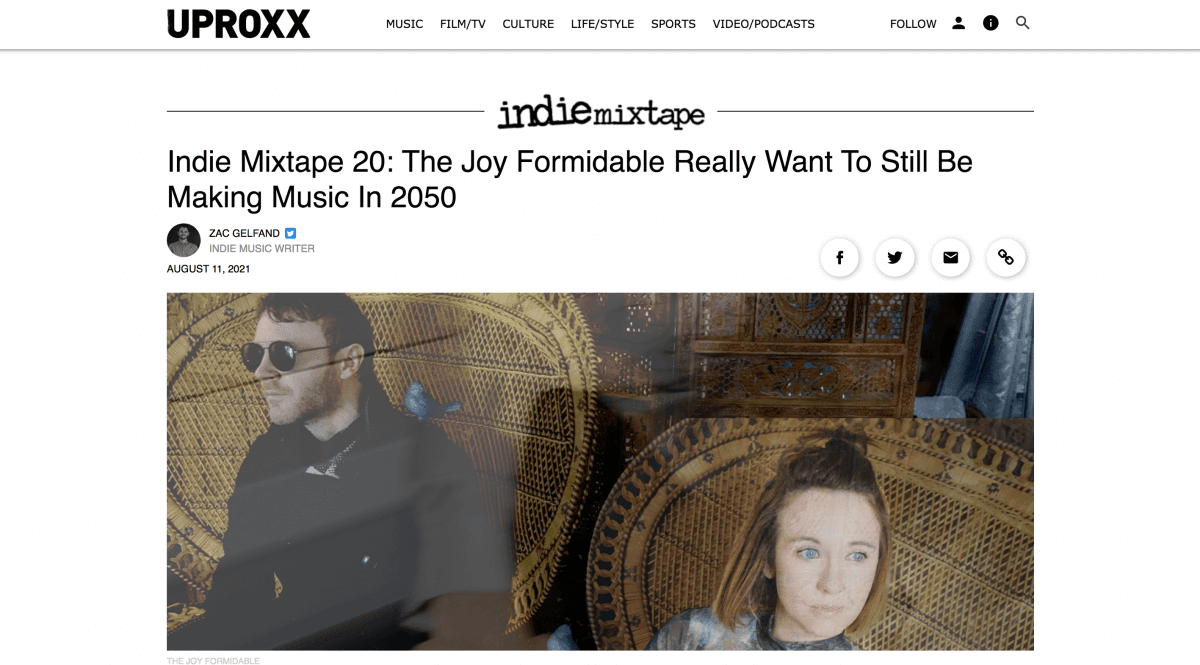Open the search magnifier icon
The width and height of the screenshot is (1200, 665).
[x=1022, y=23]
